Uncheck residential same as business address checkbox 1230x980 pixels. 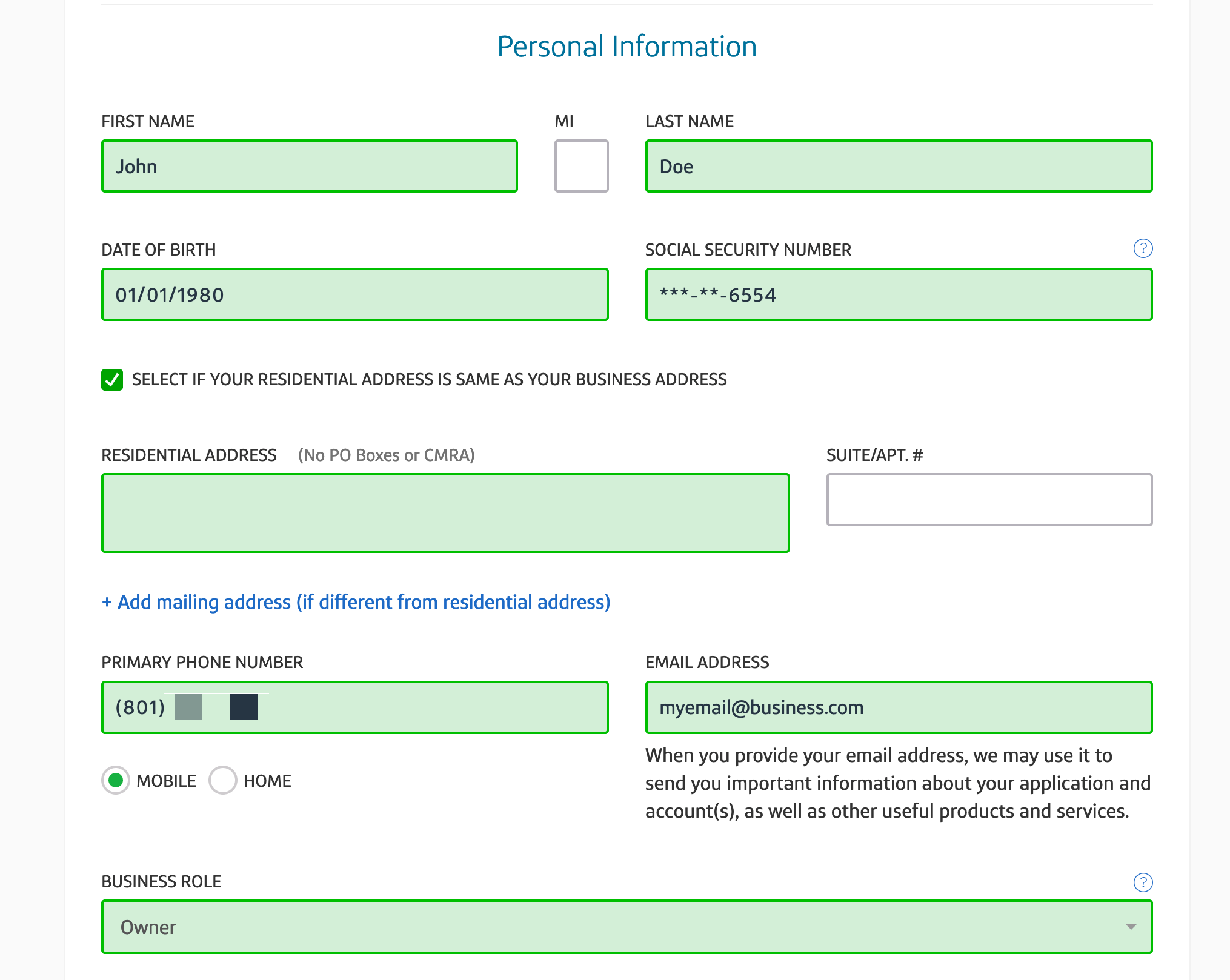[x=112, y=380]
